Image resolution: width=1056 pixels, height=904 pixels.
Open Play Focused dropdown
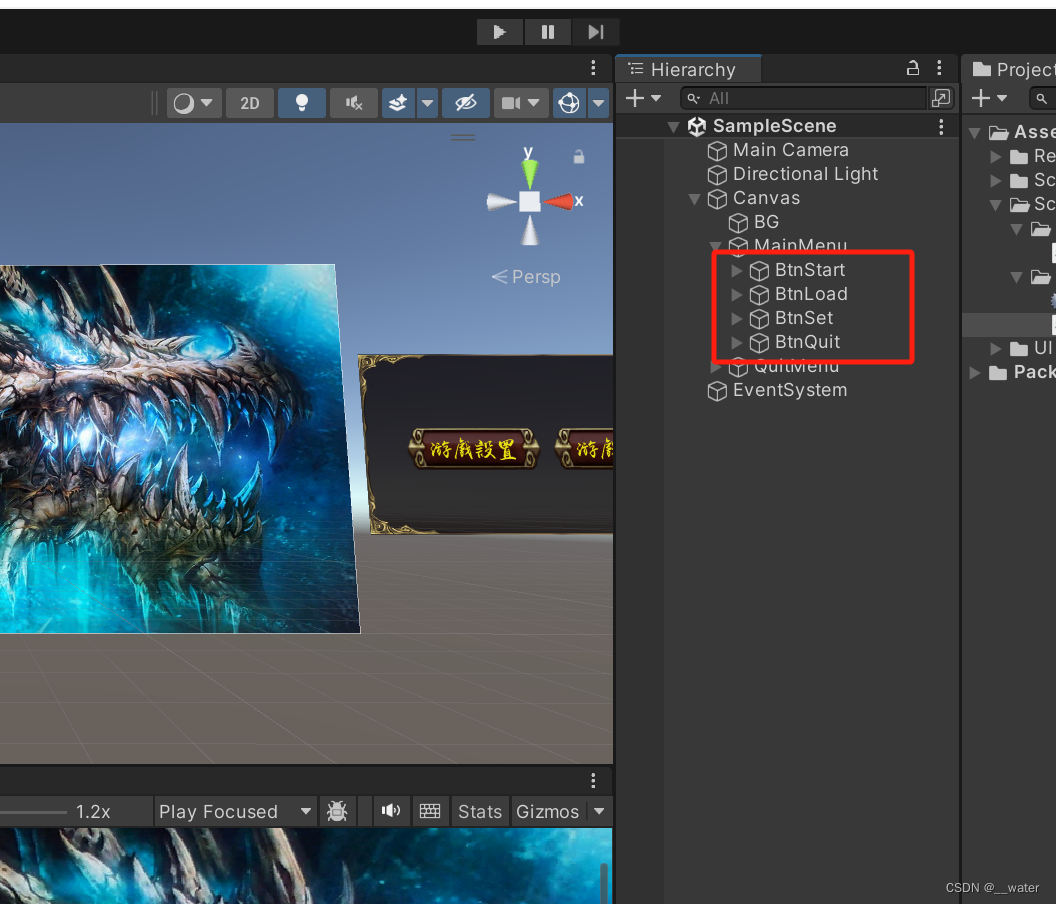coord(235,811)
